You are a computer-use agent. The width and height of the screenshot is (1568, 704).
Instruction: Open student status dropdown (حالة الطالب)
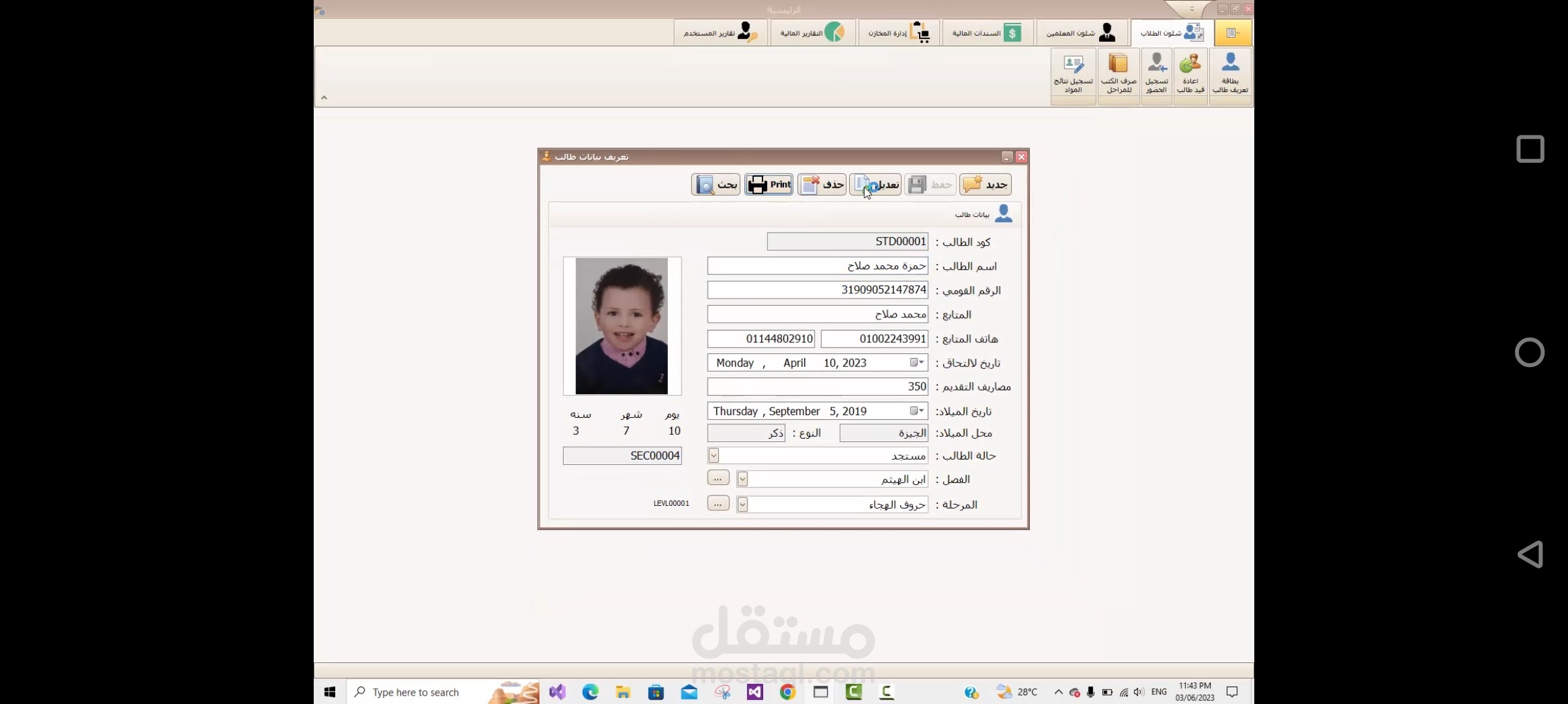coord(714,456)
